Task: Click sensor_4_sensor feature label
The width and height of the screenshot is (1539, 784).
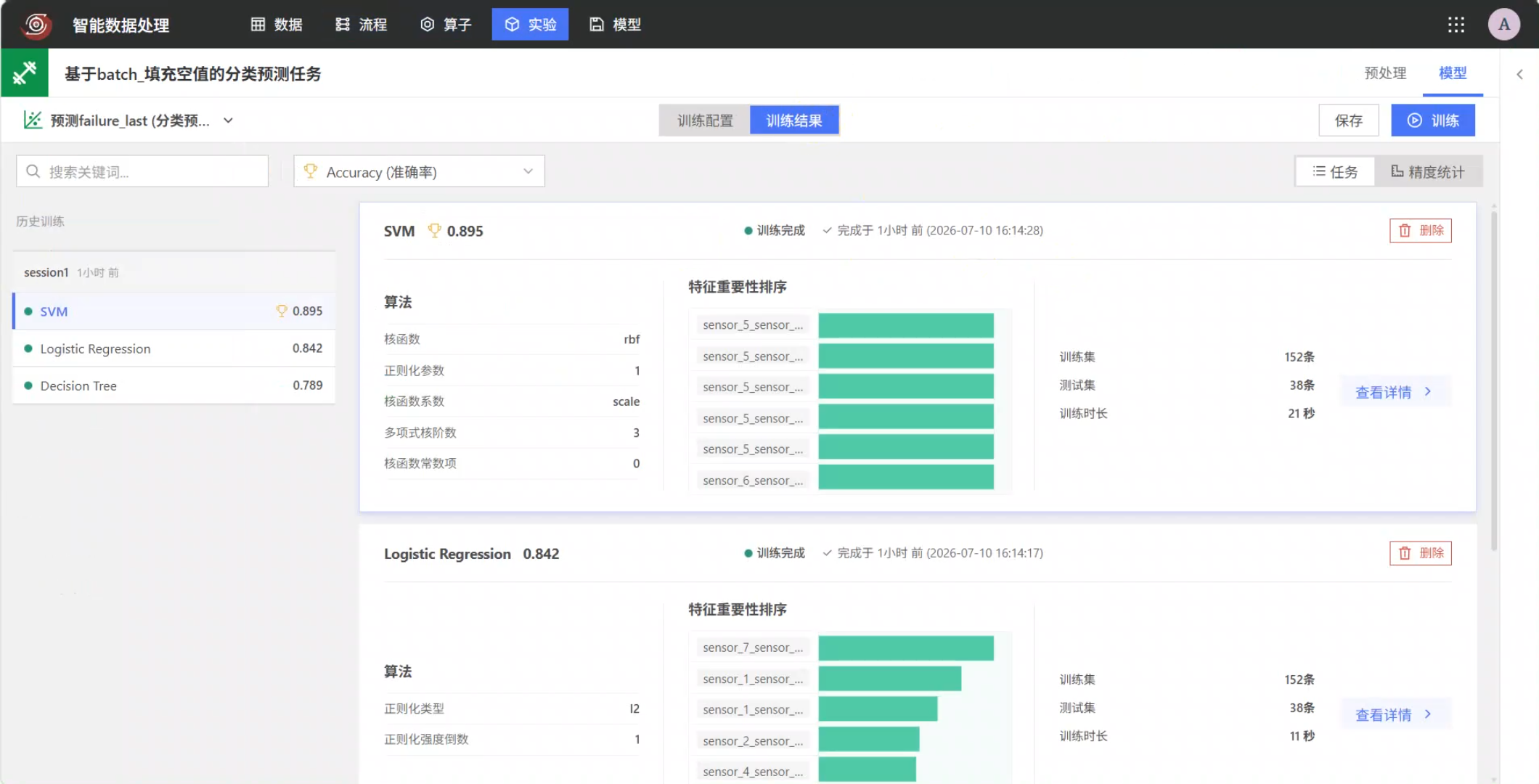Action: (x=753, y=772)
